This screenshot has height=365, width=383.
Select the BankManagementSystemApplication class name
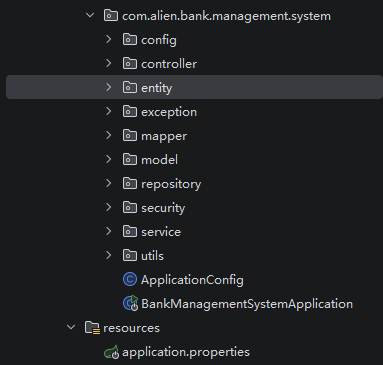pos(247,304)
